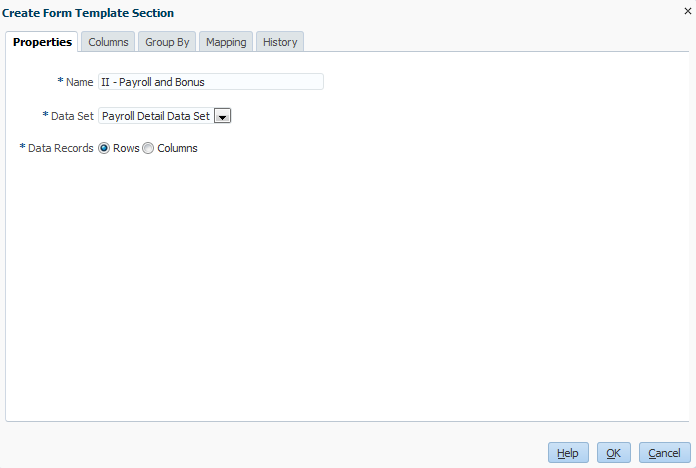Viewport: 696px width, 468px height.
Task: Go to the Group By tab
Action: [167, 42]
